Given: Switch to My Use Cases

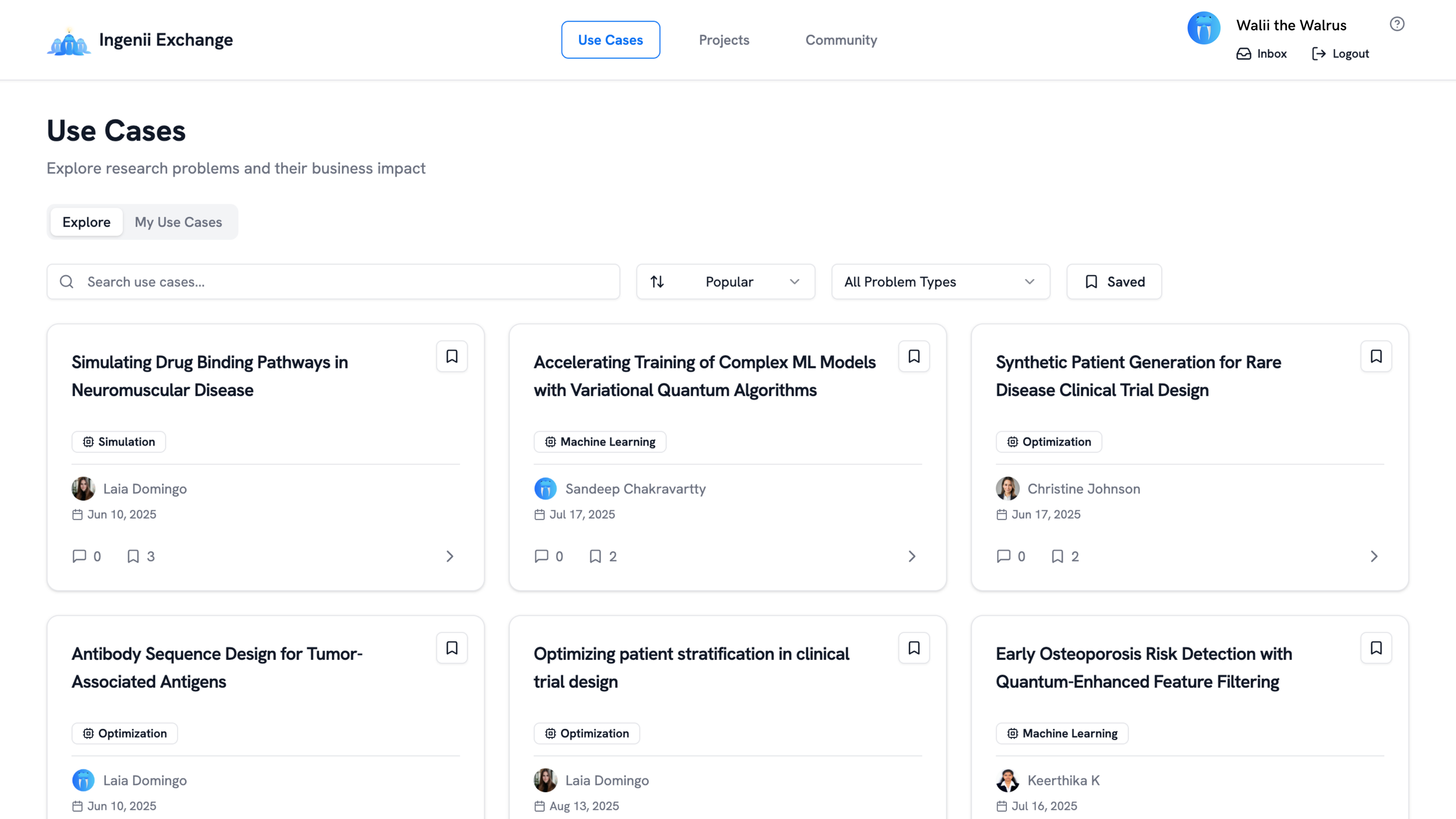Looking at the screenshot, I should [x=178, y=222].
